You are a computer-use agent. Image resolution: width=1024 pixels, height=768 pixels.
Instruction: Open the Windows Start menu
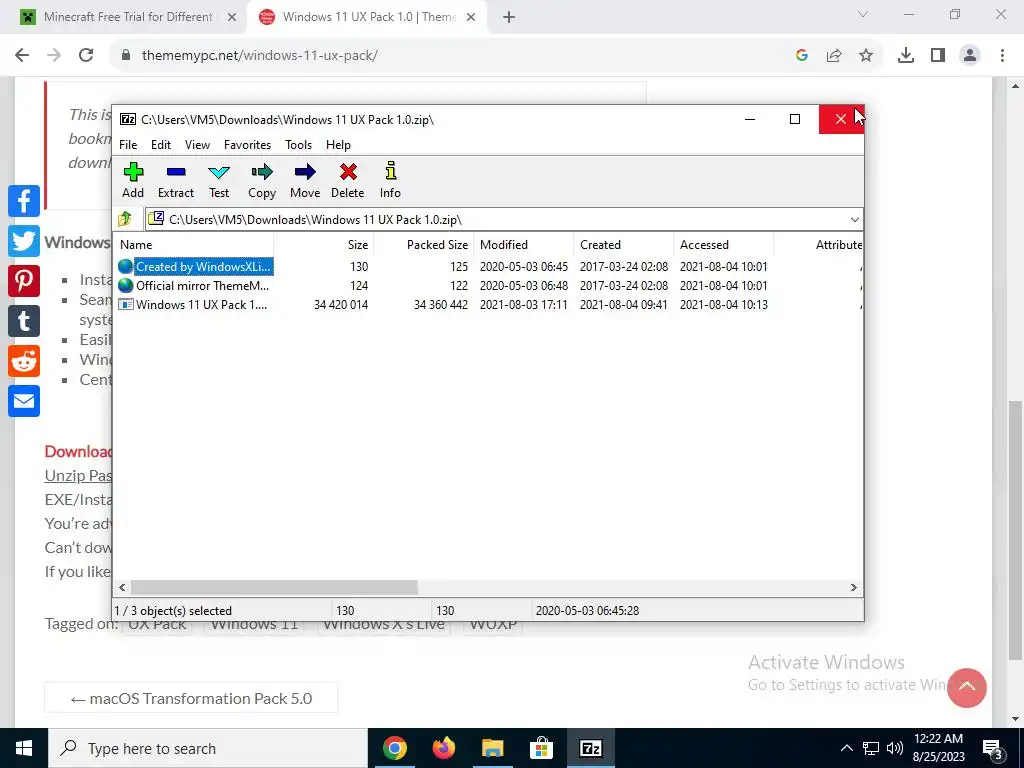point(24,748)
